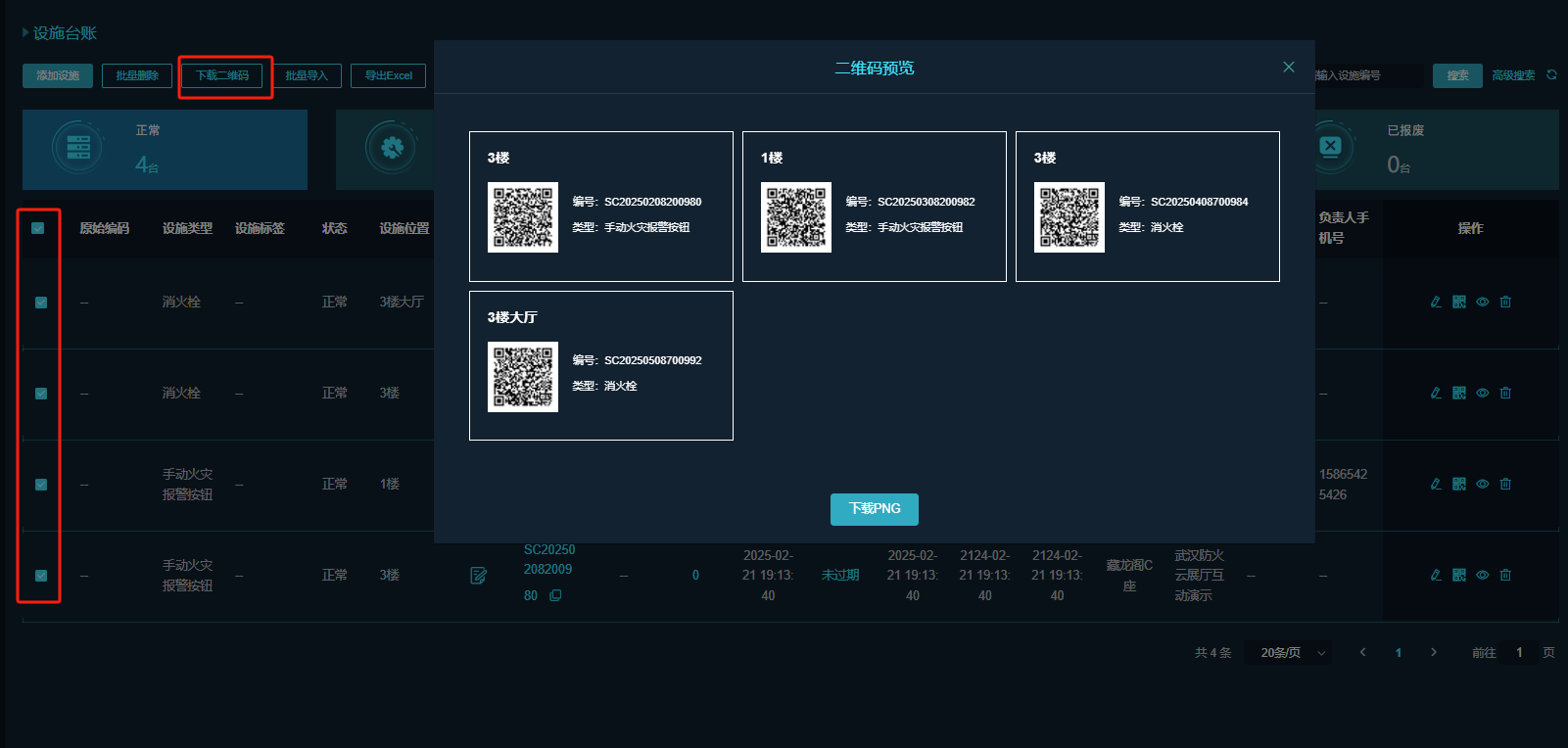Screen dimensions: 1568x748
Task: Delete the 1楼 row using trash icon
Action: click(1506, 484)
